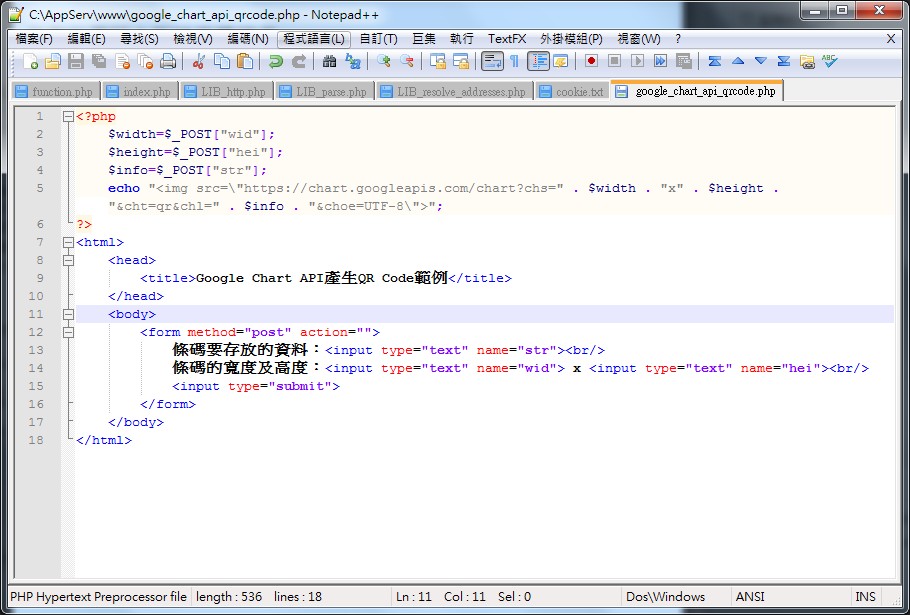Open the 程式語言(L) menu
The width and height of the screenshot is (910, 615).
pos(313,39)
